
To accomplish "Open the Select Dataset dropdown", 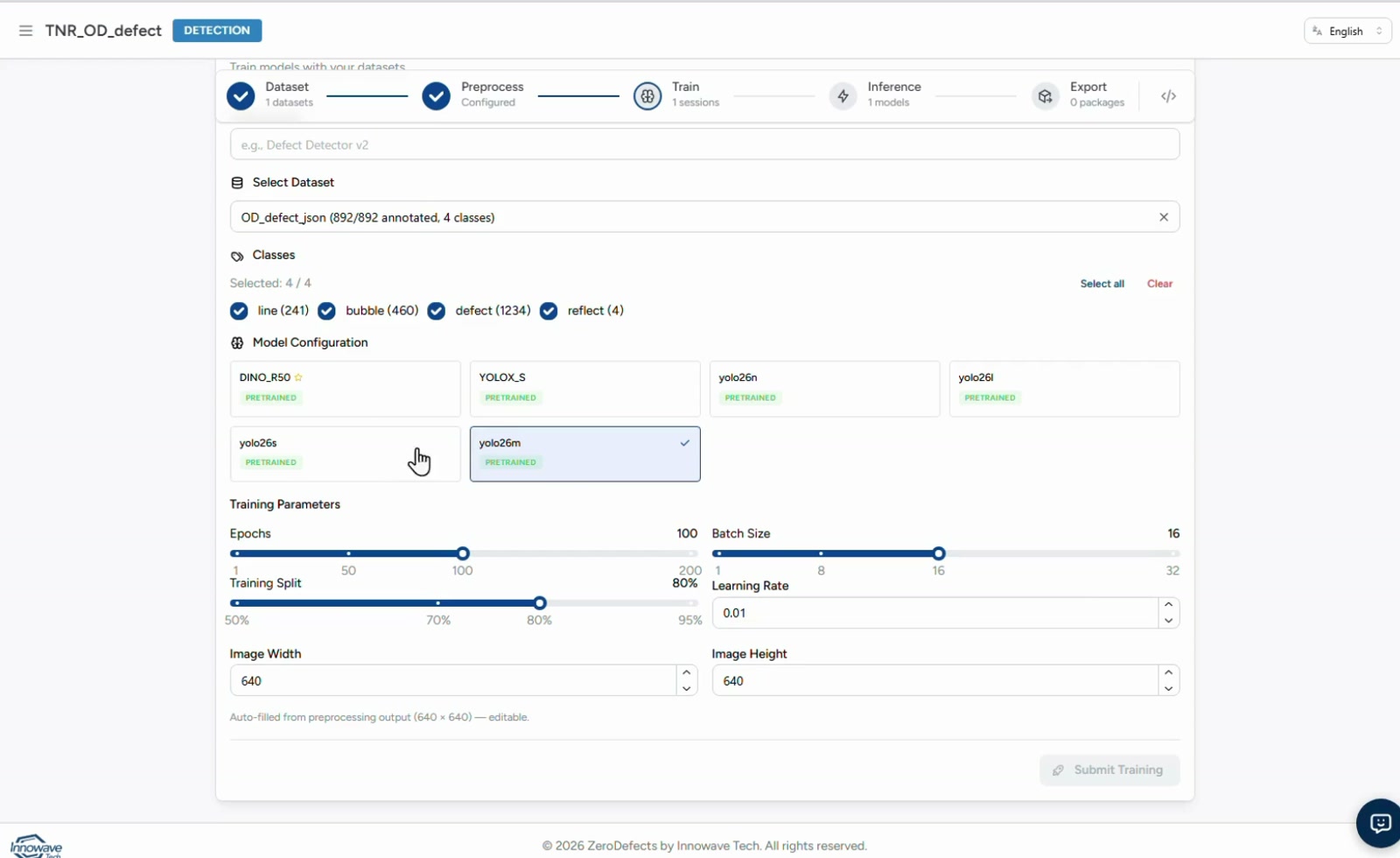I will 704,217.
